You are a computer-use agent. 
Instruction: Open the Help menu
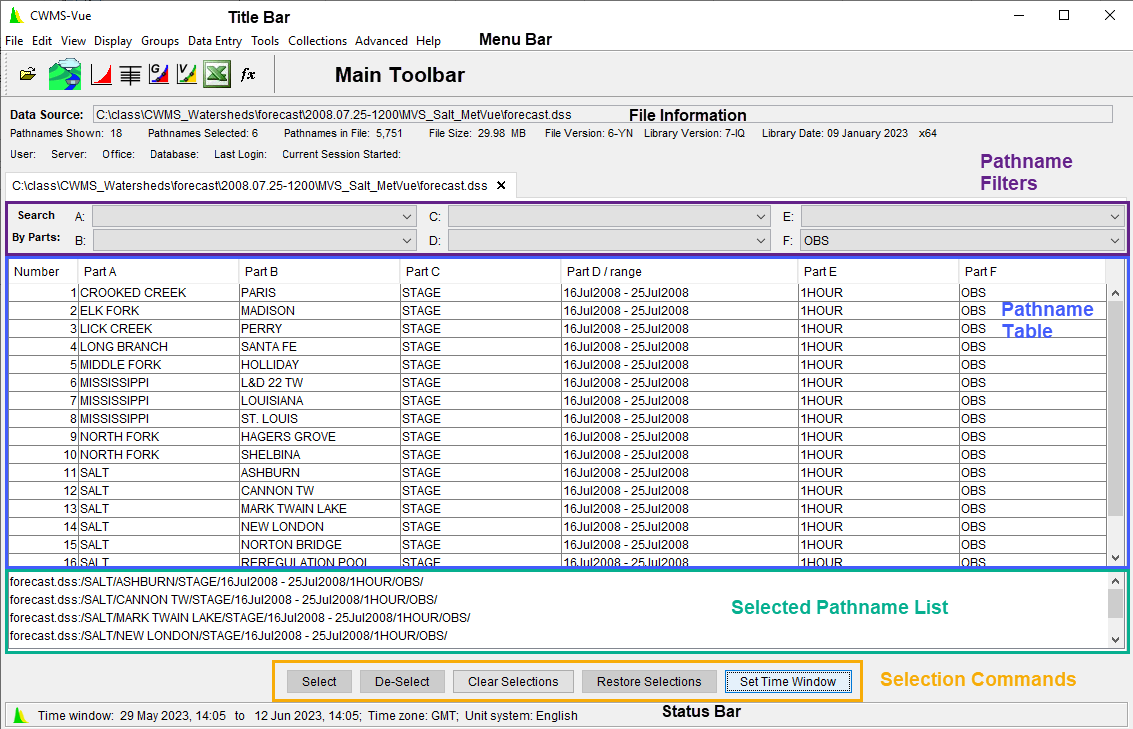(x=428, y=41)
